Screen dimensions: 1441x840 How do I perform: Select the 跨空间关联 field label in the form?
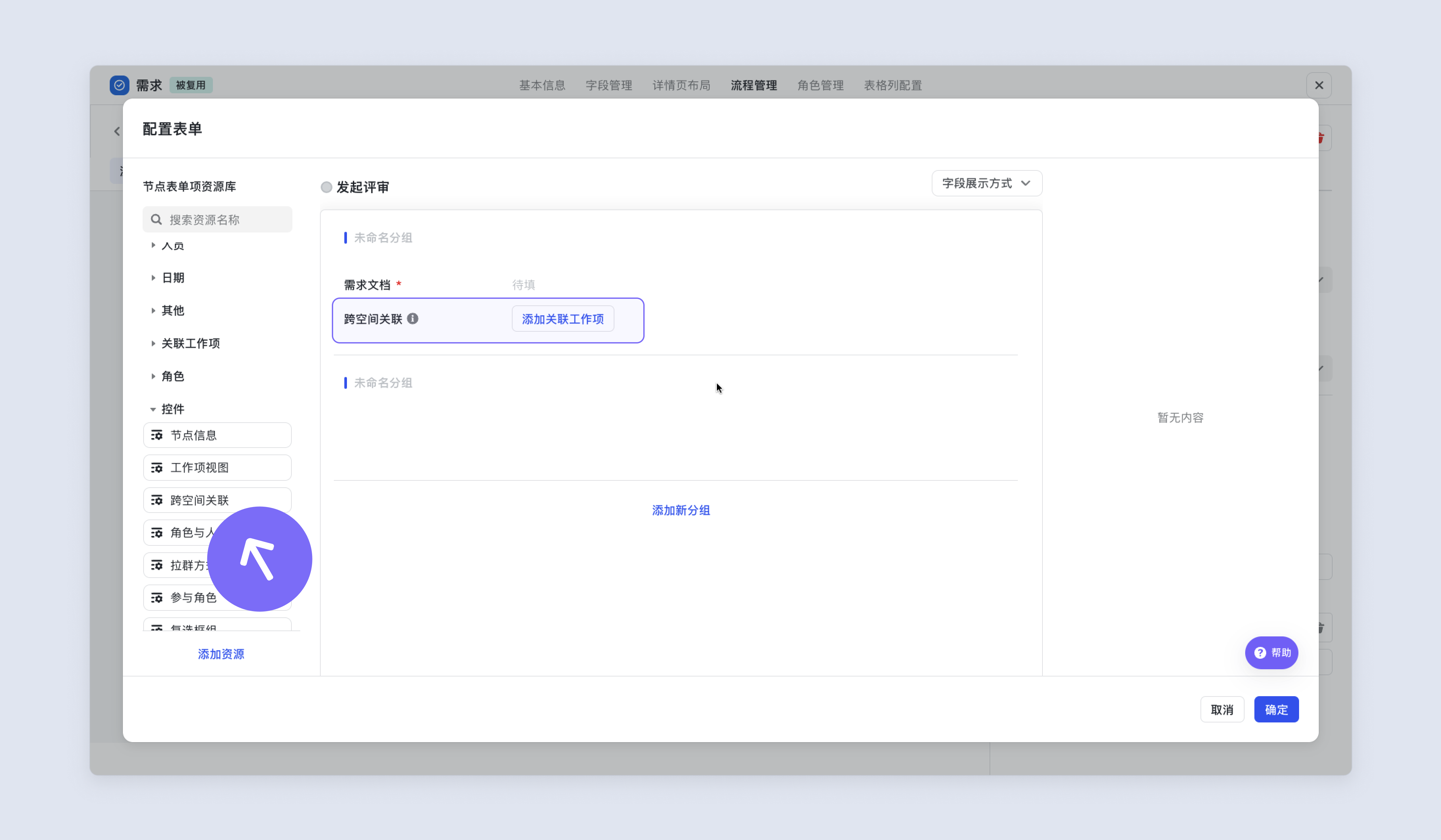pos(373,318)
